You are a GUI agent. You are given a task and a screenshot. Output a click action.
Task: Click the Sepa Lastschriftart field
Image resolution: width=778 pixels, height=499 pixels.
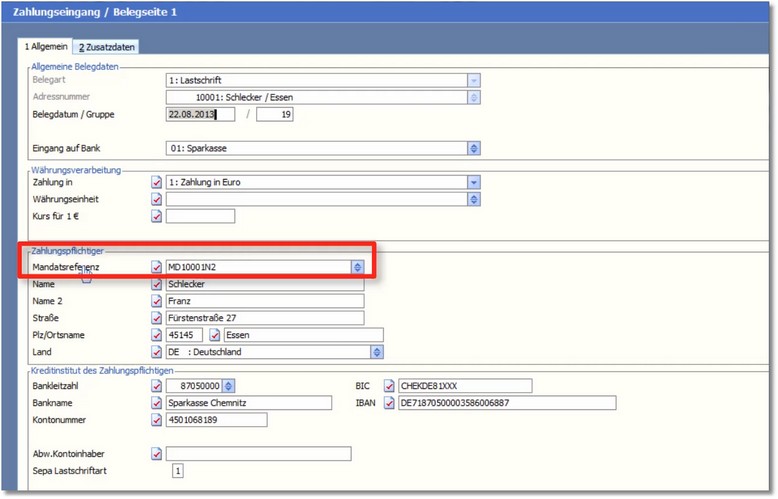(x=178, y=471)
